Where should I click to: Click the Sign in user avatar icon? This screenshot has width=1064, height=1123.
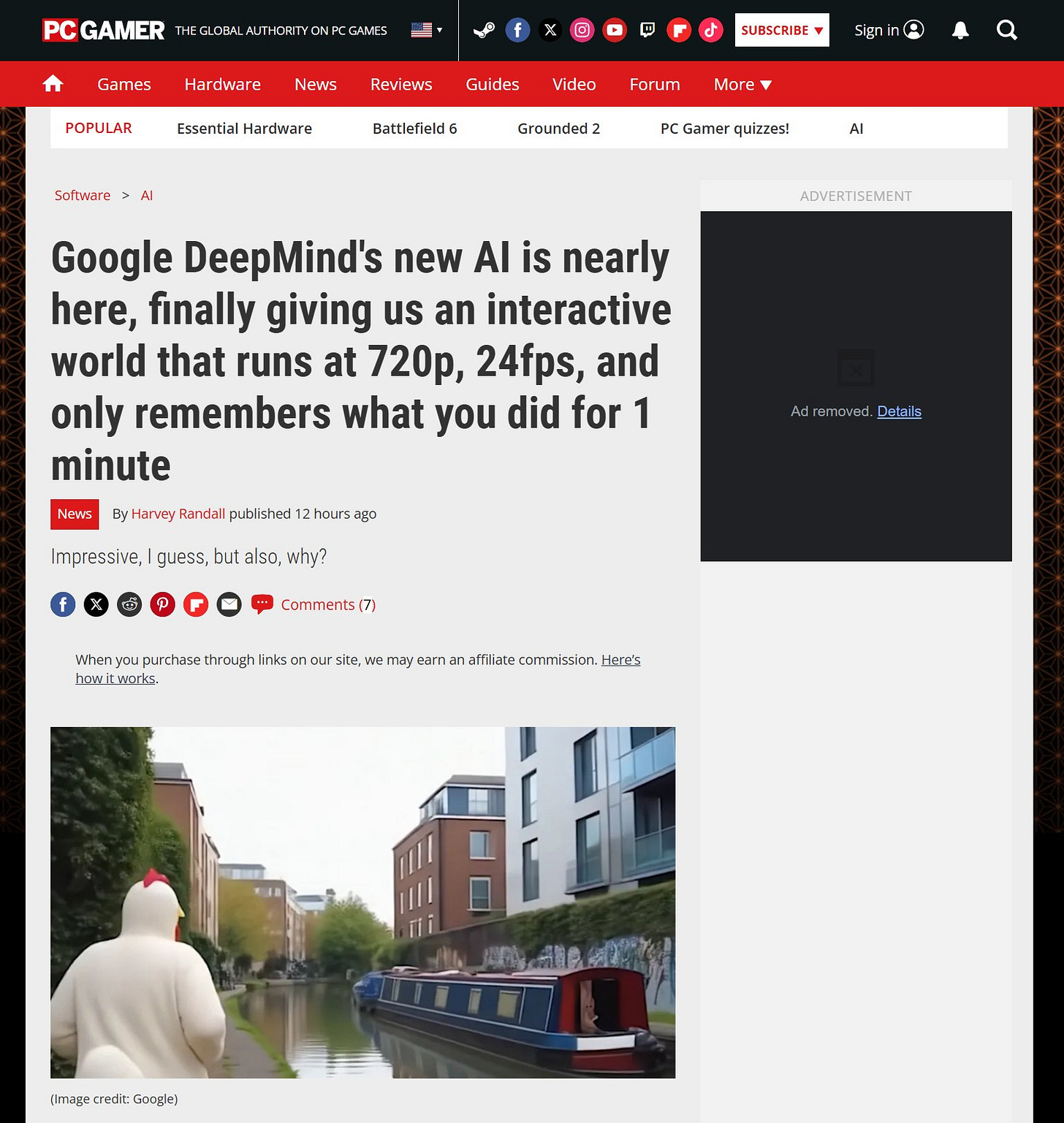(x=914, y=30)
